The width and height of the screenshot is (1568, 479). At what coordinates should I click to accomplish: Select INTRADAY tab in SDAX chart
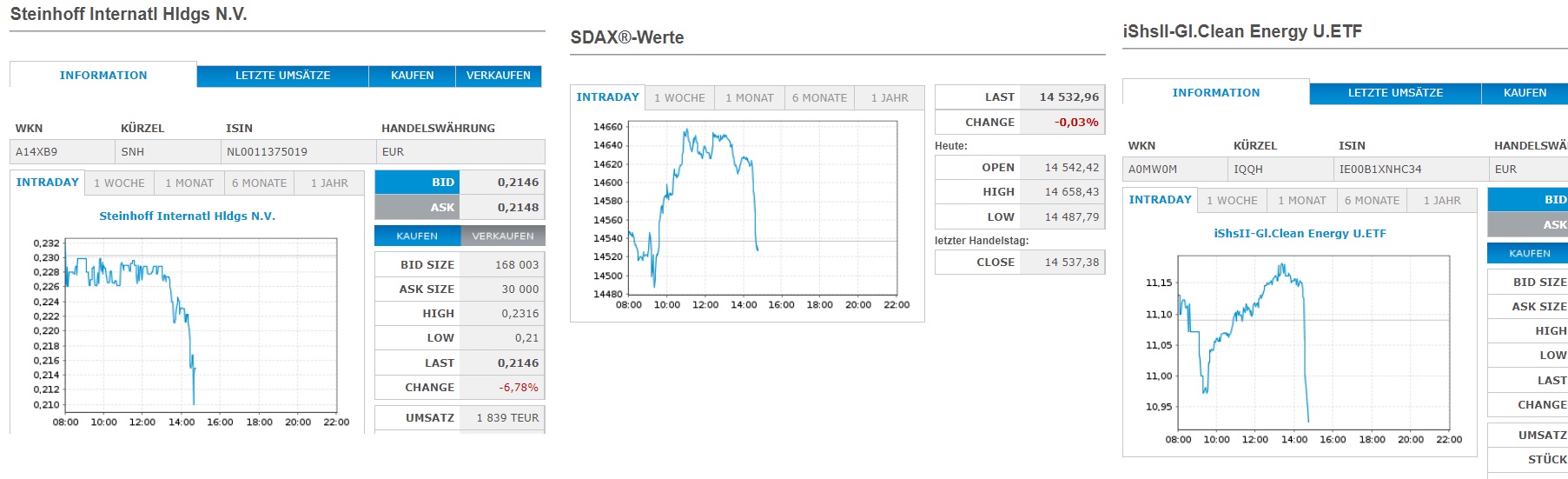coord(608,96)
